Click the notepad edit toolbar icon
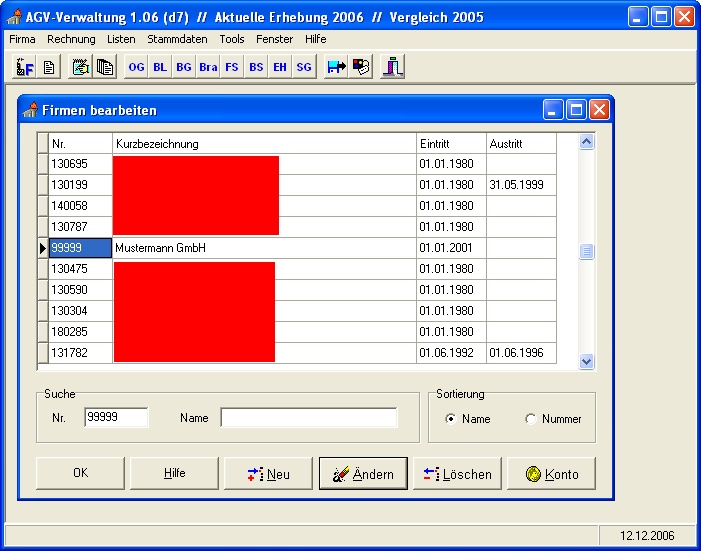 coord(80,67)
